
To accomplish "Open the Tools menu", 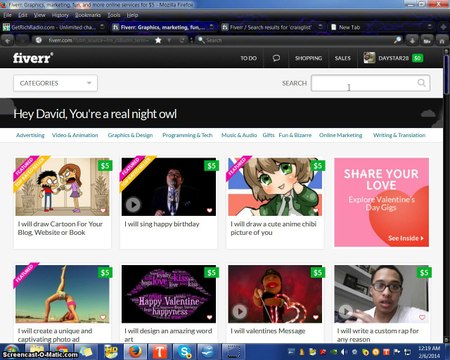I will (114, 15).
